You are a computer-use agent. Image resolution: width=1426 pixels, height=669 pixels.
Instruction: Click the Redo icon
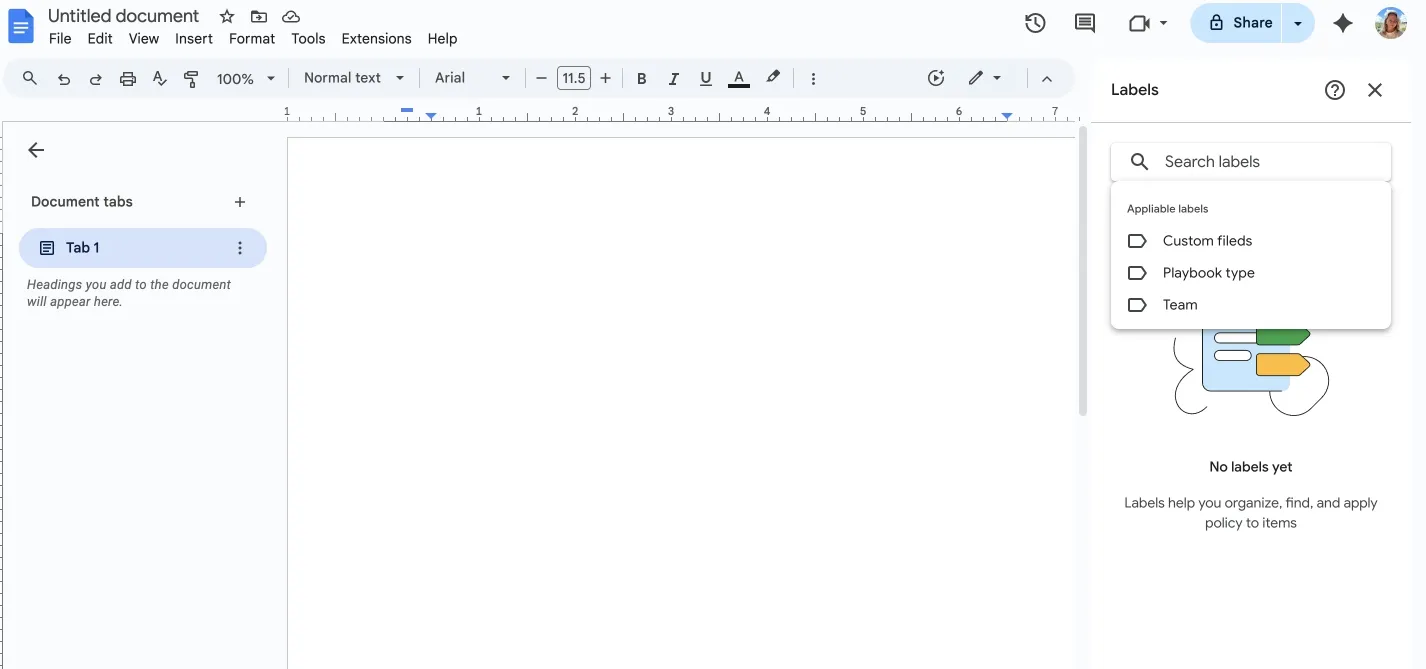click(x=95, y=77)
